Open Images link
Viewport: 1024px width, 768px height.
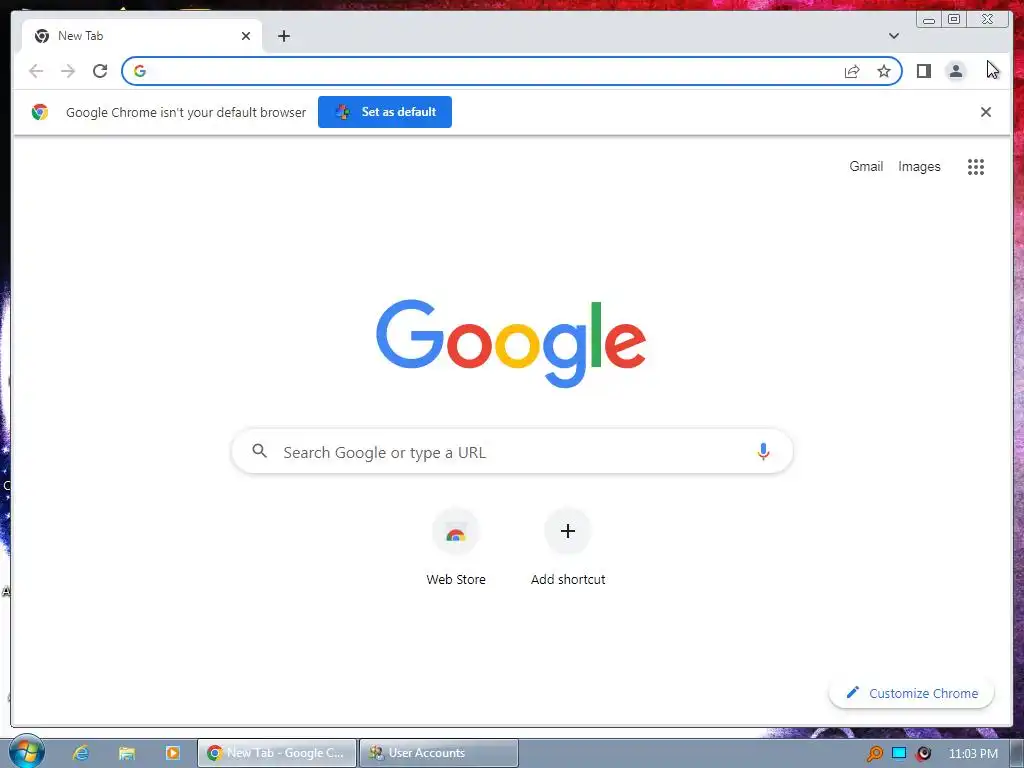point(919,167)
